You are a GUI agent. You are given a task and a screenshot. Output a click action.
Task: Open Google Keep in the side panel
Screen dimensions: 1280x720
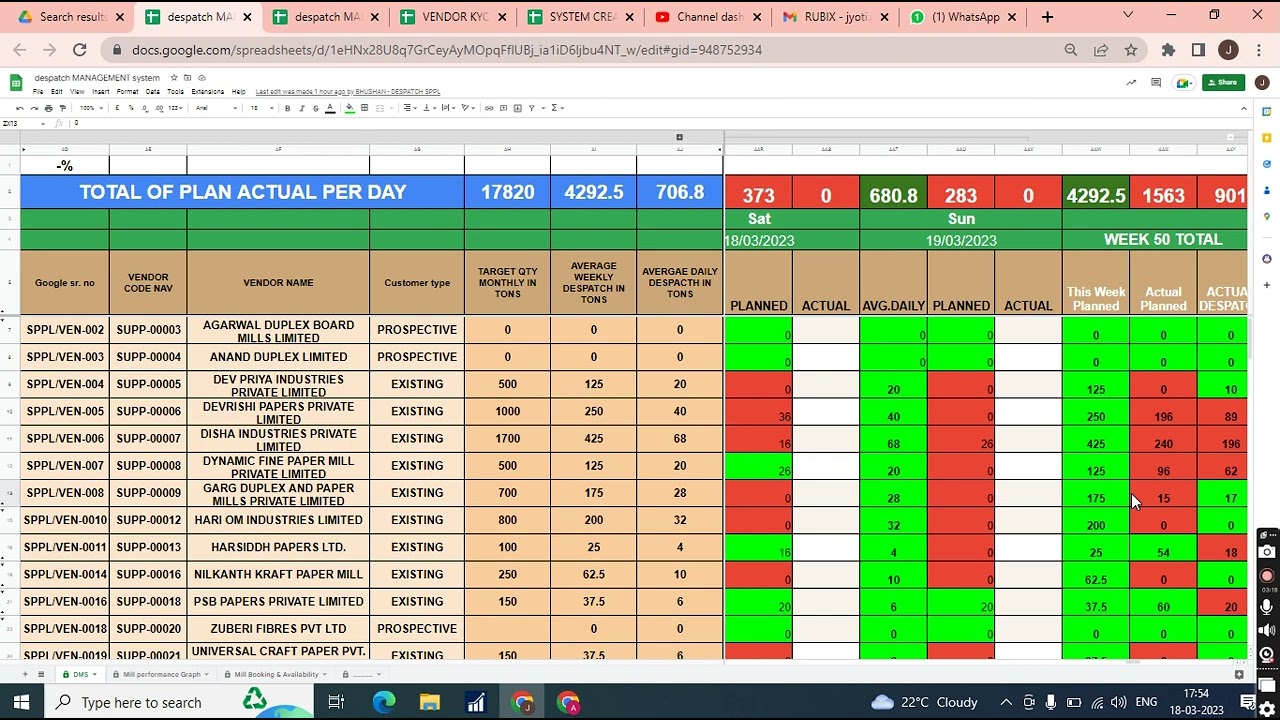click(x=1266, y=137)
